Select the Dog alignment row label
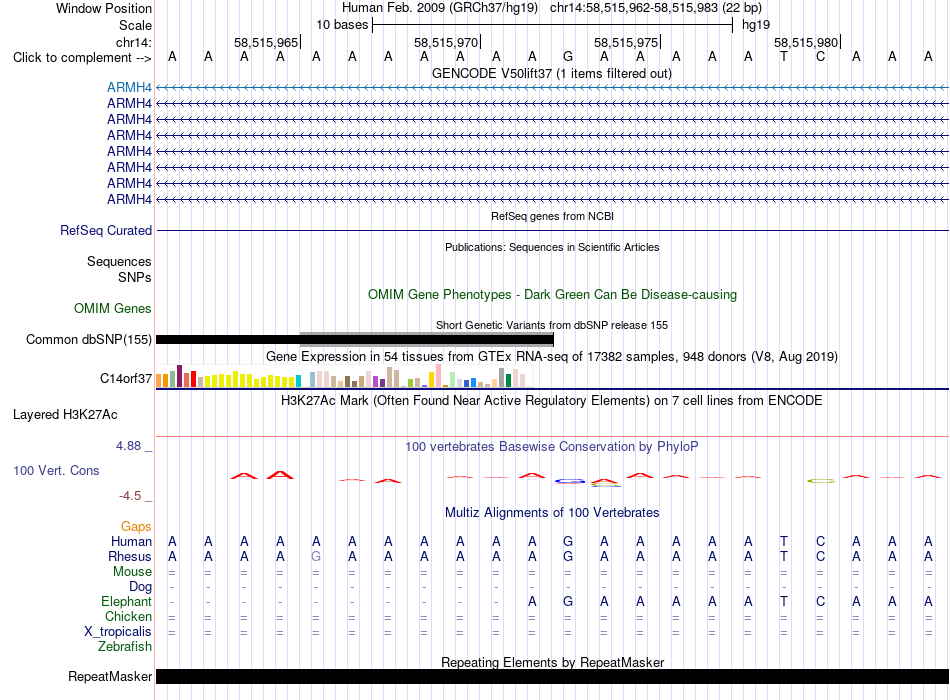 (x=140, y=587)
